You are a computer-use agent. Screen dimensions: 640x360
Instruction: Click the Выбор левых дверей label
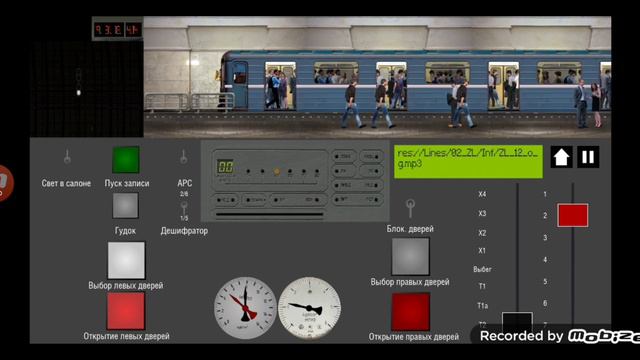coord(126,285)
